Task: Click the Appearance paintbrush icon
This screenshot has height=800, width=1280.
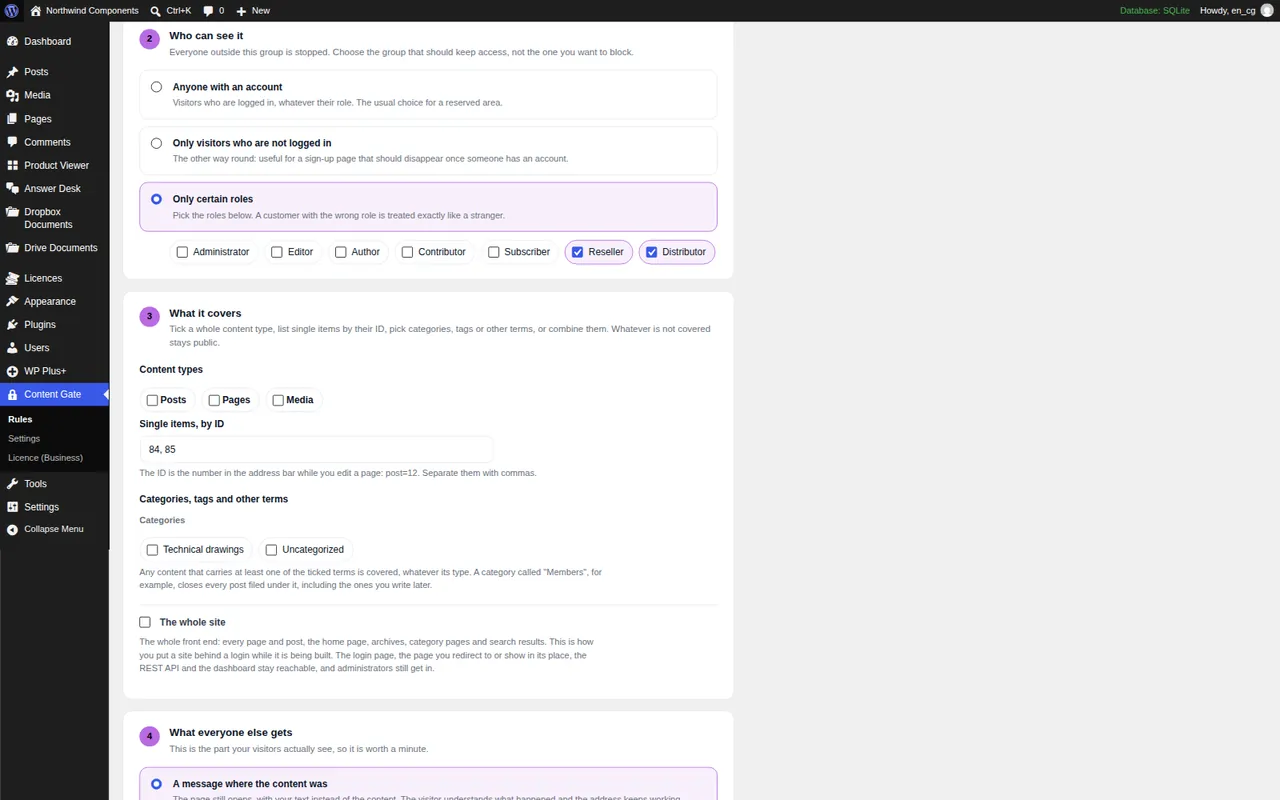Action: [12, 301]
